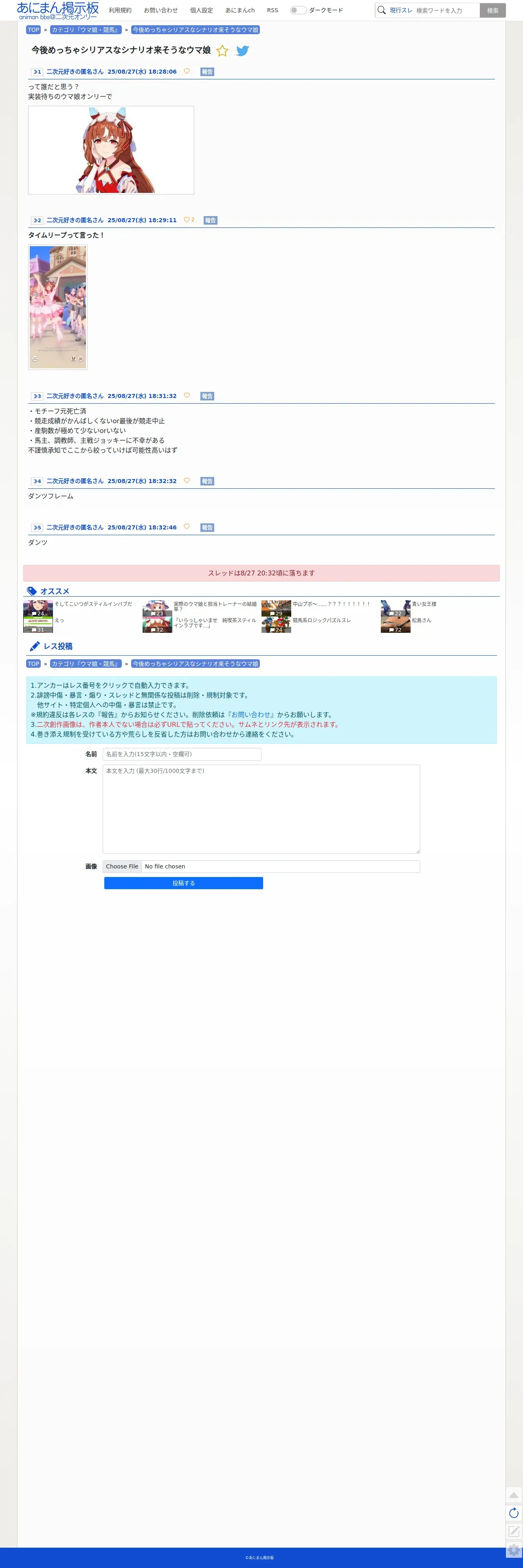Click the floating reload thread icon
Screen dimensions: 523x1568
(x=514, y=1513)
